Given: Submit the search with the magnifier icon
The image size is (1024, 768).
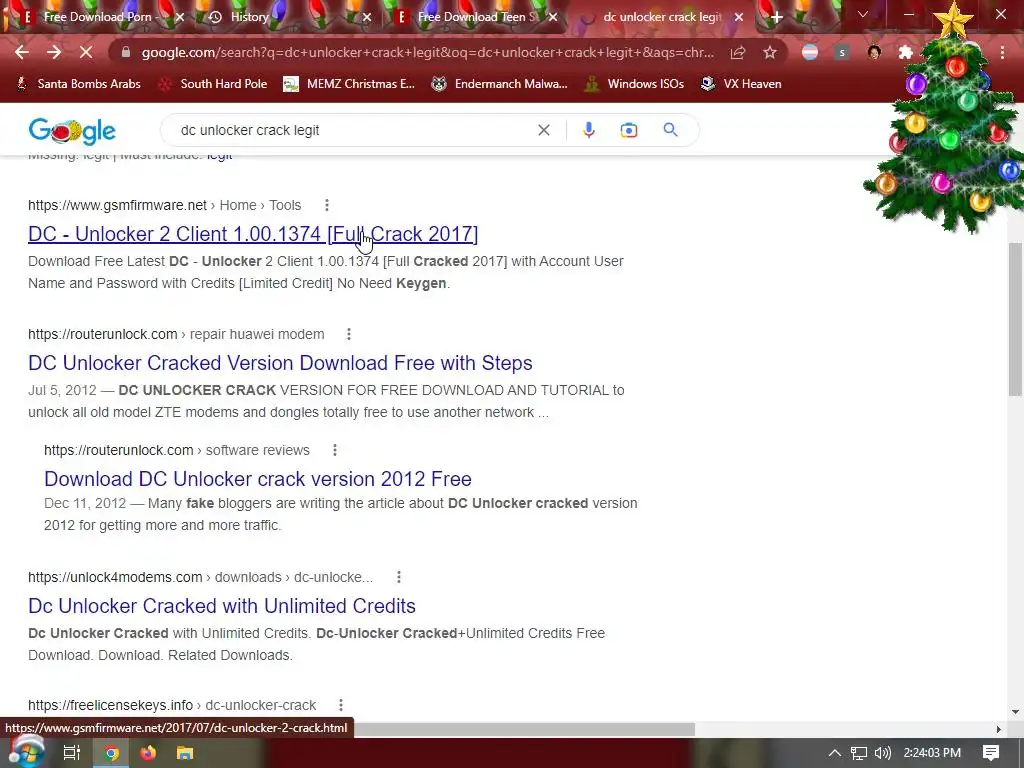Looking at the screenshot, I should pos(670,130).
